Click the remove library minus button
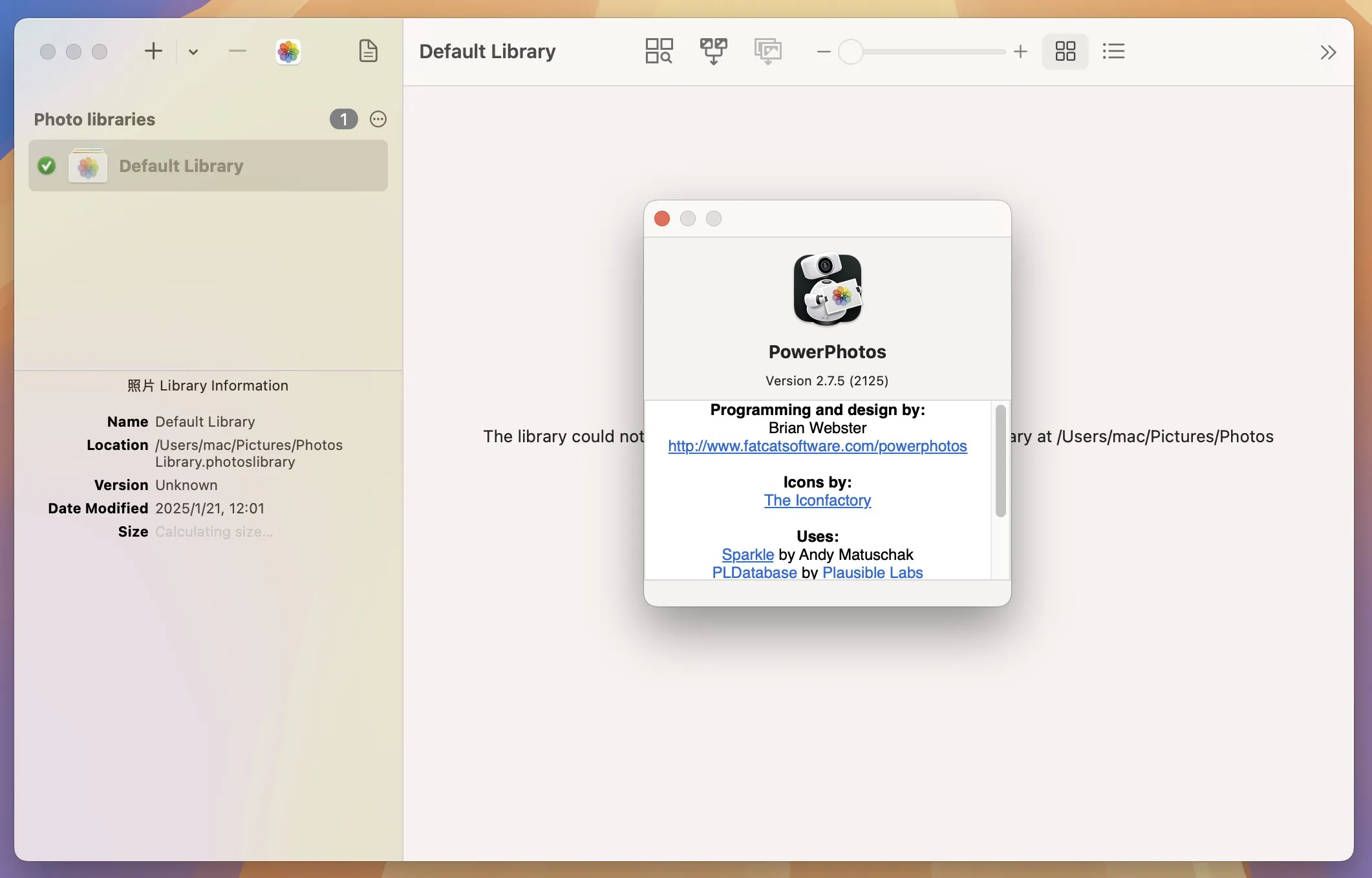The height and width of the screenshot is (878, 1372). [x=237, y=51]
